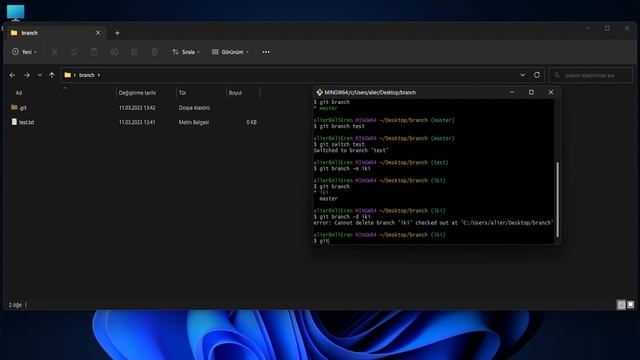Click 'Metin Belgesi' type cell
This screenshot has width=640, height=360.
(x=194, y=122)
